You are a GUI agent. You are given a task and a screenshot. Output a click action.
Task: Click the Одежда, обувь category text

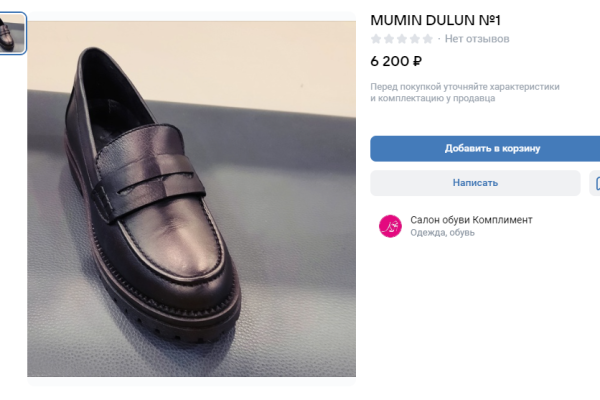(x=442, y=233)
